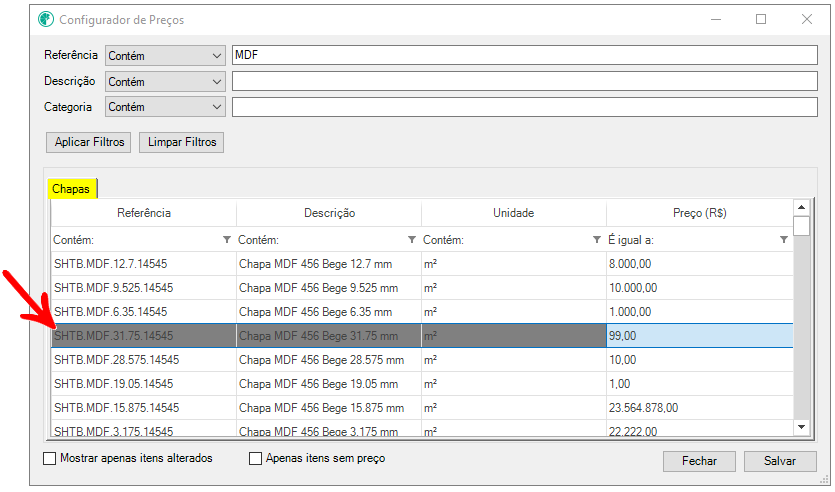Open the Referência condition dropdown

click(x=165, y=56)
